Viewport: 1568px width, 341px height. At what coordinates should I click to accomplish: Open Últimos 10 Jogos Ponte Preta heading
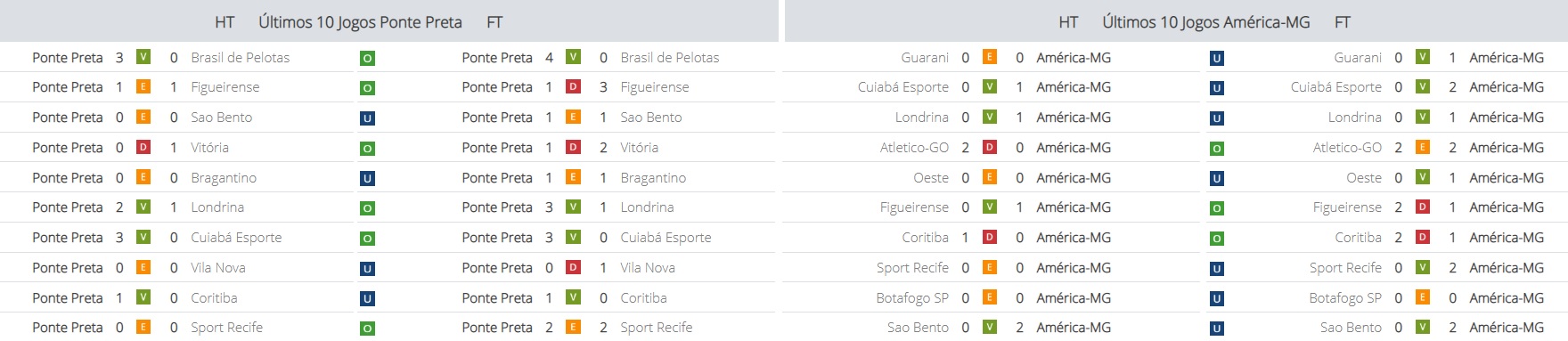coord(360,22)
